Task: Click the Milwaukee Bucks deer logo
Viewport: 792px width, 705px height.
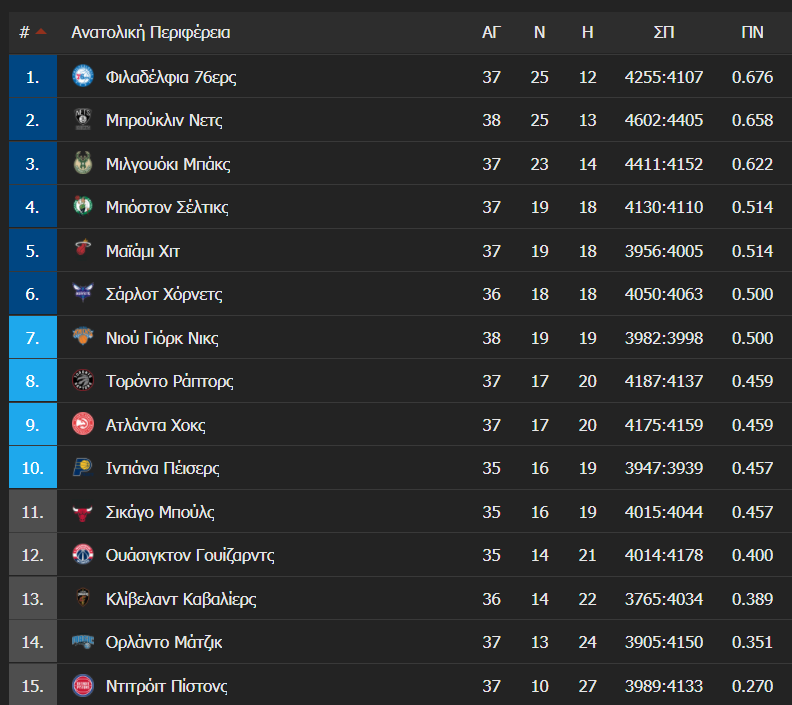Action: pyautogui.click(x=82, y=163)
